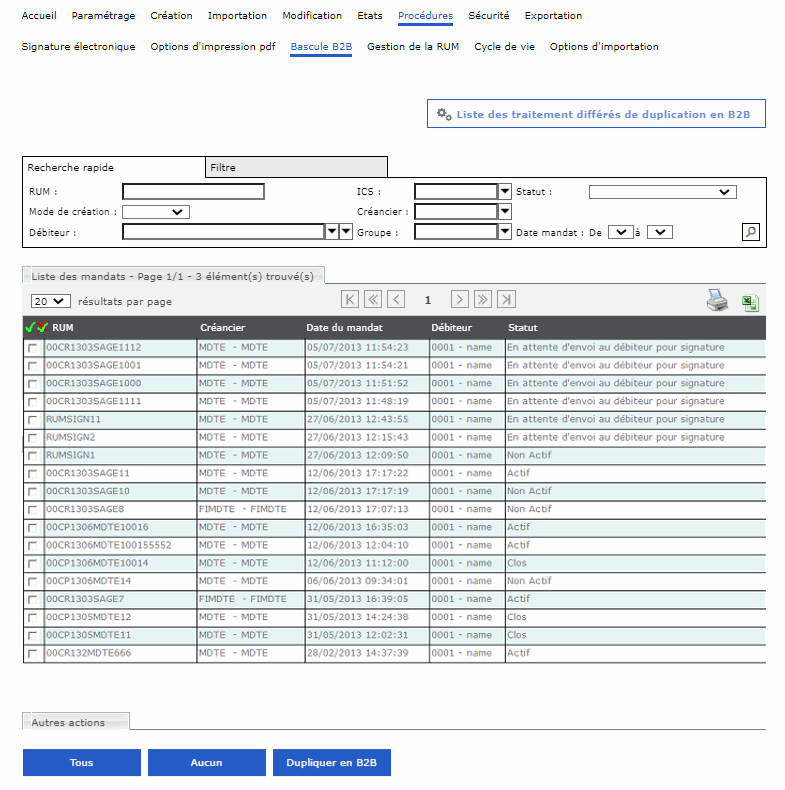Change the results per page dropdown
785x790 pixels.
click(x=50, y=300)
